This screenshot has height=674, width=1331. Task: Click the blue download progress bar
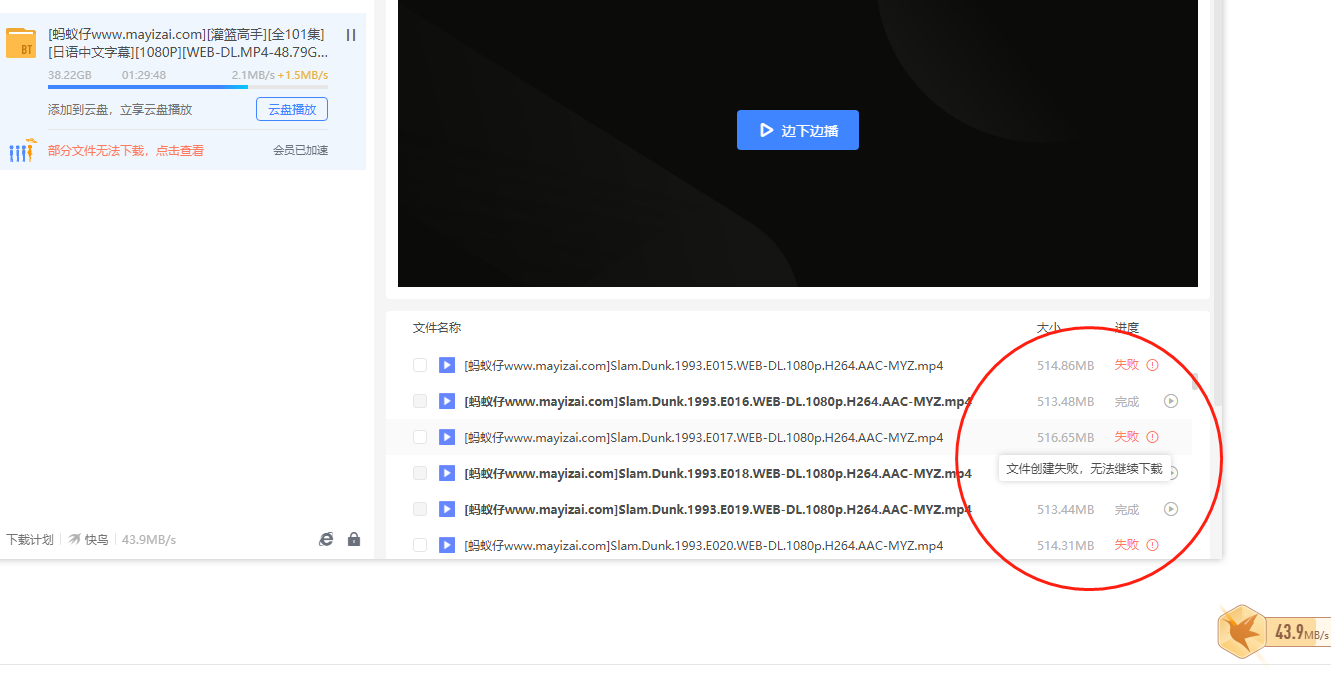[x=147, y=87]
